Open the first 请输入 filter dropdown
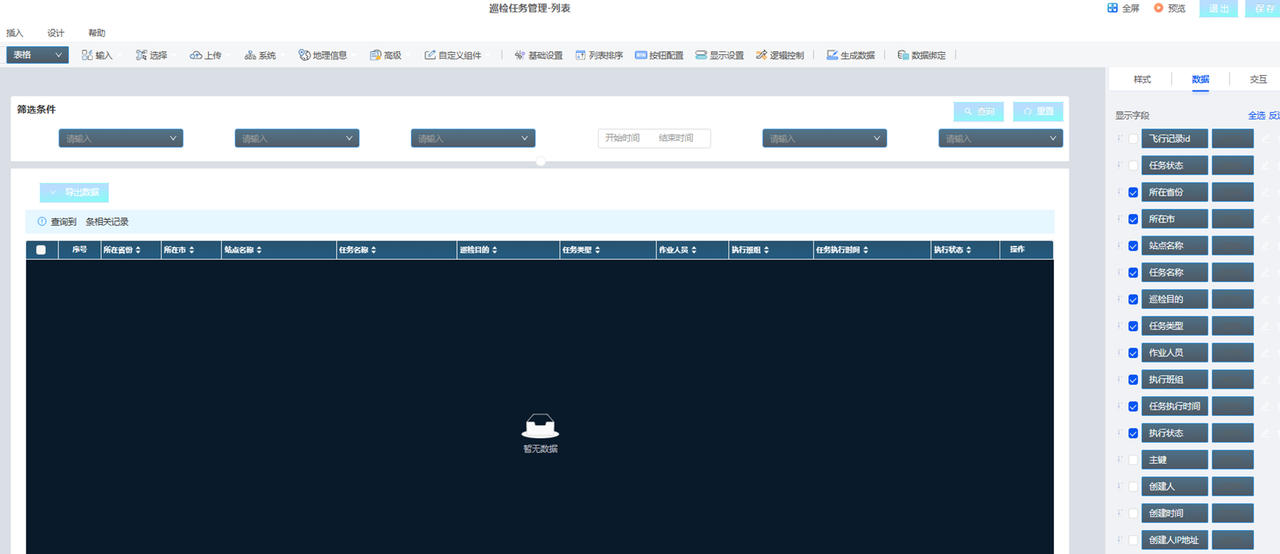This screenshot has height=554, width=1280. point(121,138)
